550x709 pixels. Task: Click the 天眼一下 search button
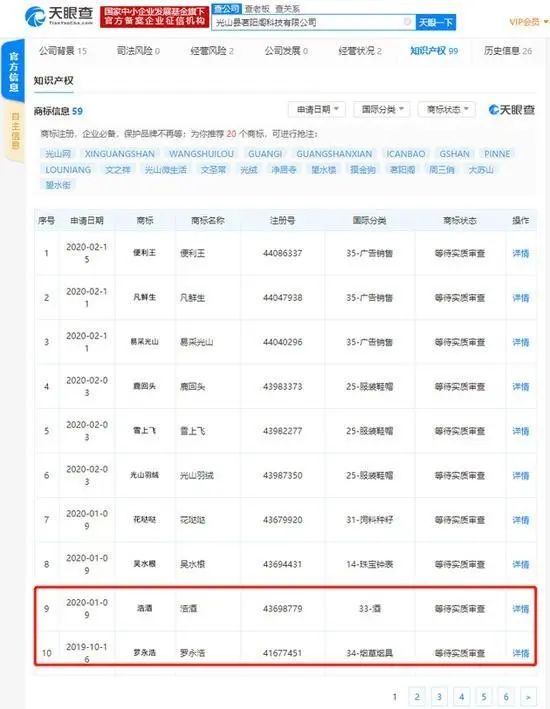pos(436,22)
